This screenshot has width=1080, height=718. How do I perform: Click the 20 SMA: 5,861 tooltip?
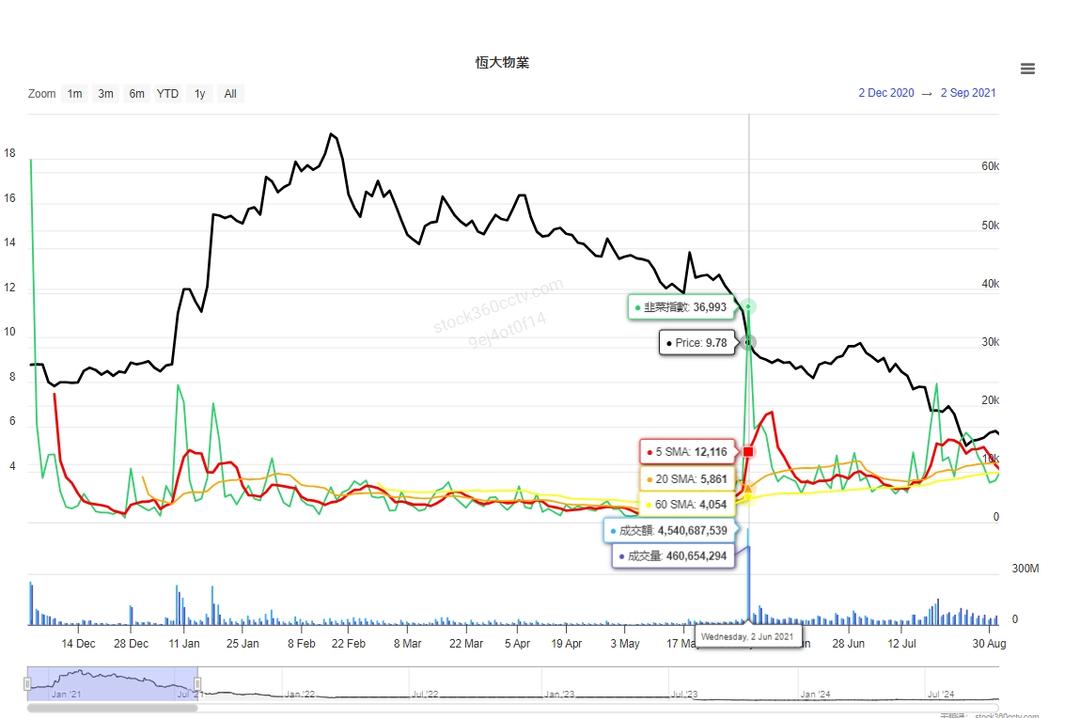[687, 478]
